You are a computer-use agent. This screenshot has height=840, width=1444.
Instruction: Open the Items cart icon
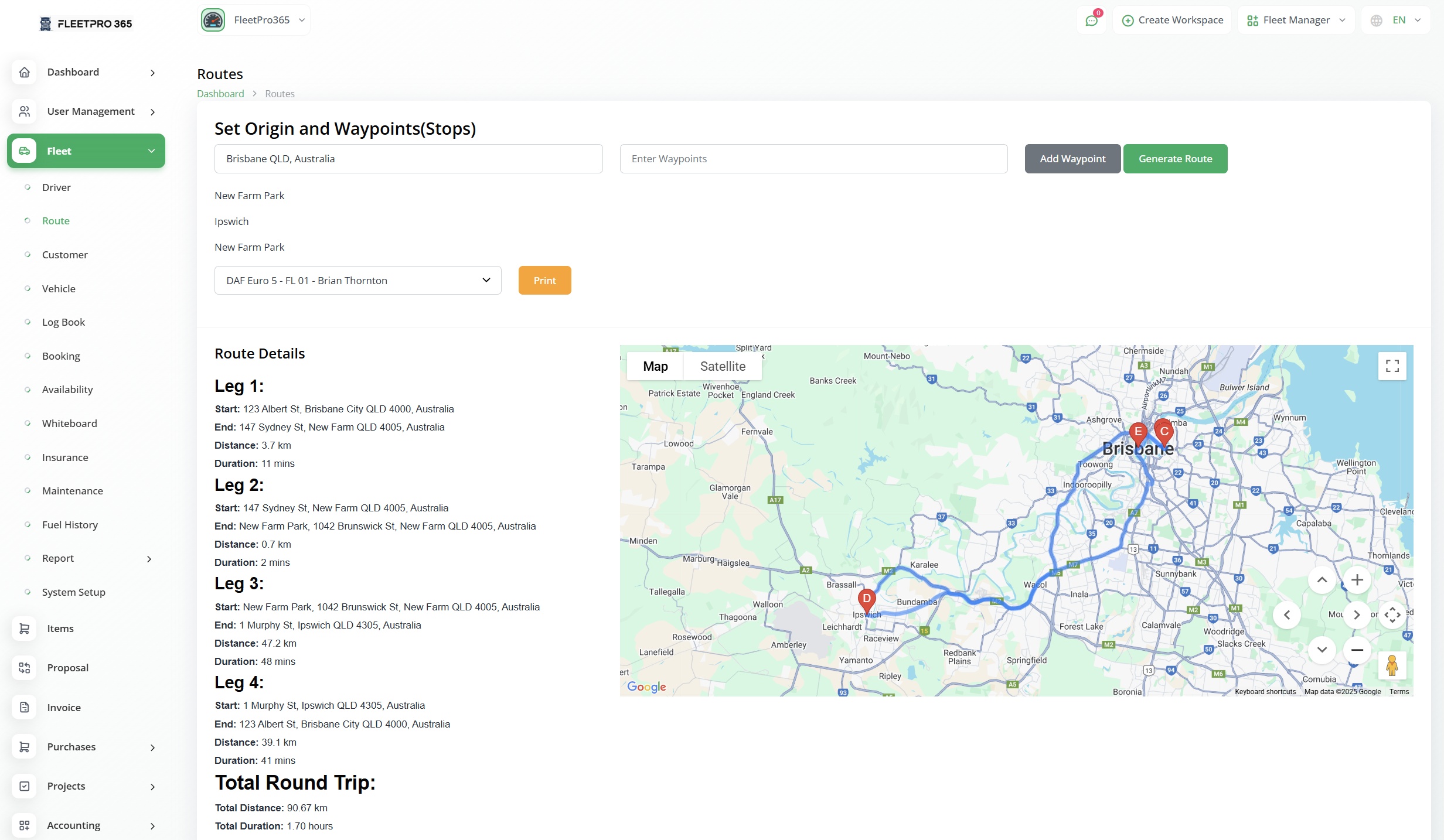click(x=24, y=629)
